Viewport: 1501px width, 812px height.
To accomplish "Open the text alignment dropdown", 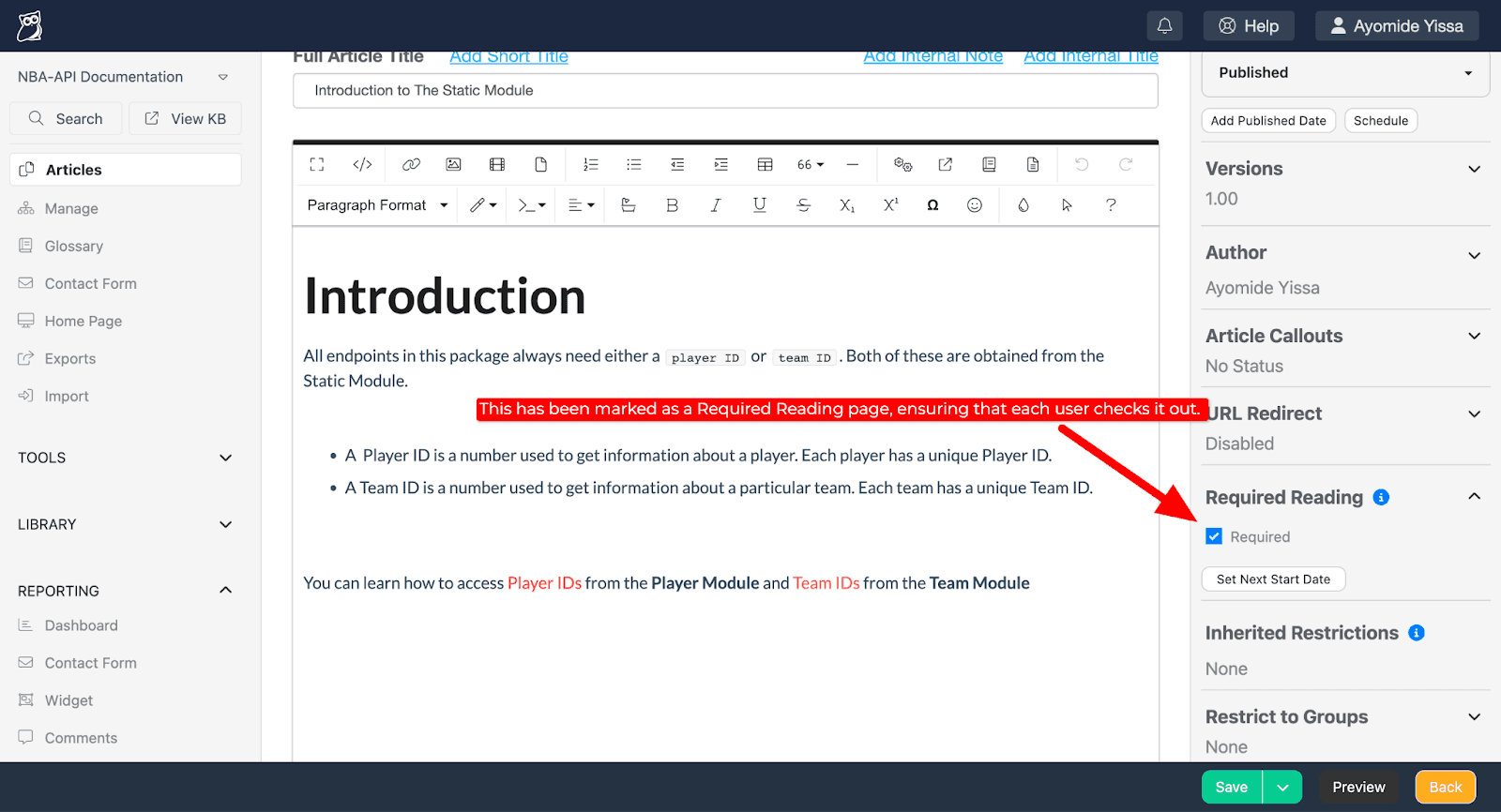I will [582, 205].
